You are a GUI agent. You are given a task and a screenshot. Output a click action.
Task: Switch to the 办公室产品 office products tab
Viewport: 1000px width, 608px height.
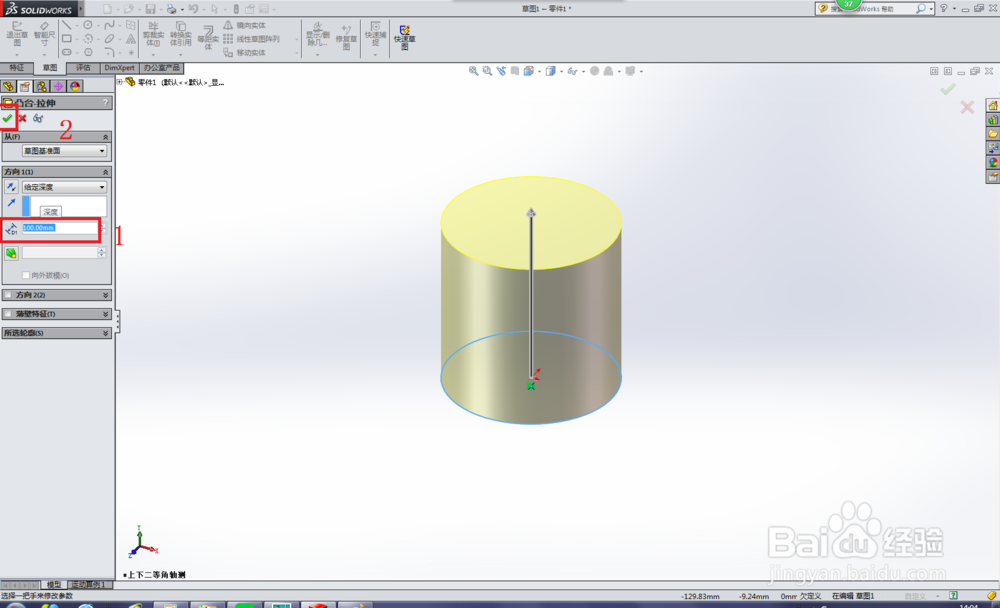[x=161, y=68]
